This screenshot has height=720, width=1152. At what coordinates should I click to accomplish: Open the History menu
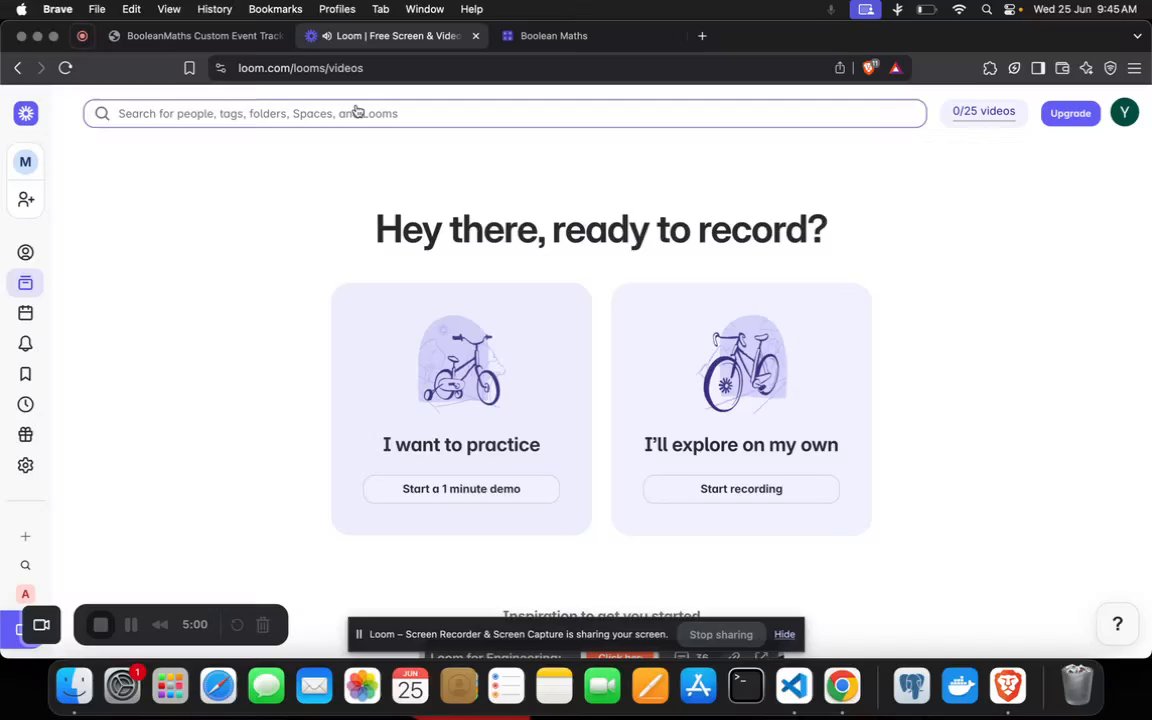214,9
